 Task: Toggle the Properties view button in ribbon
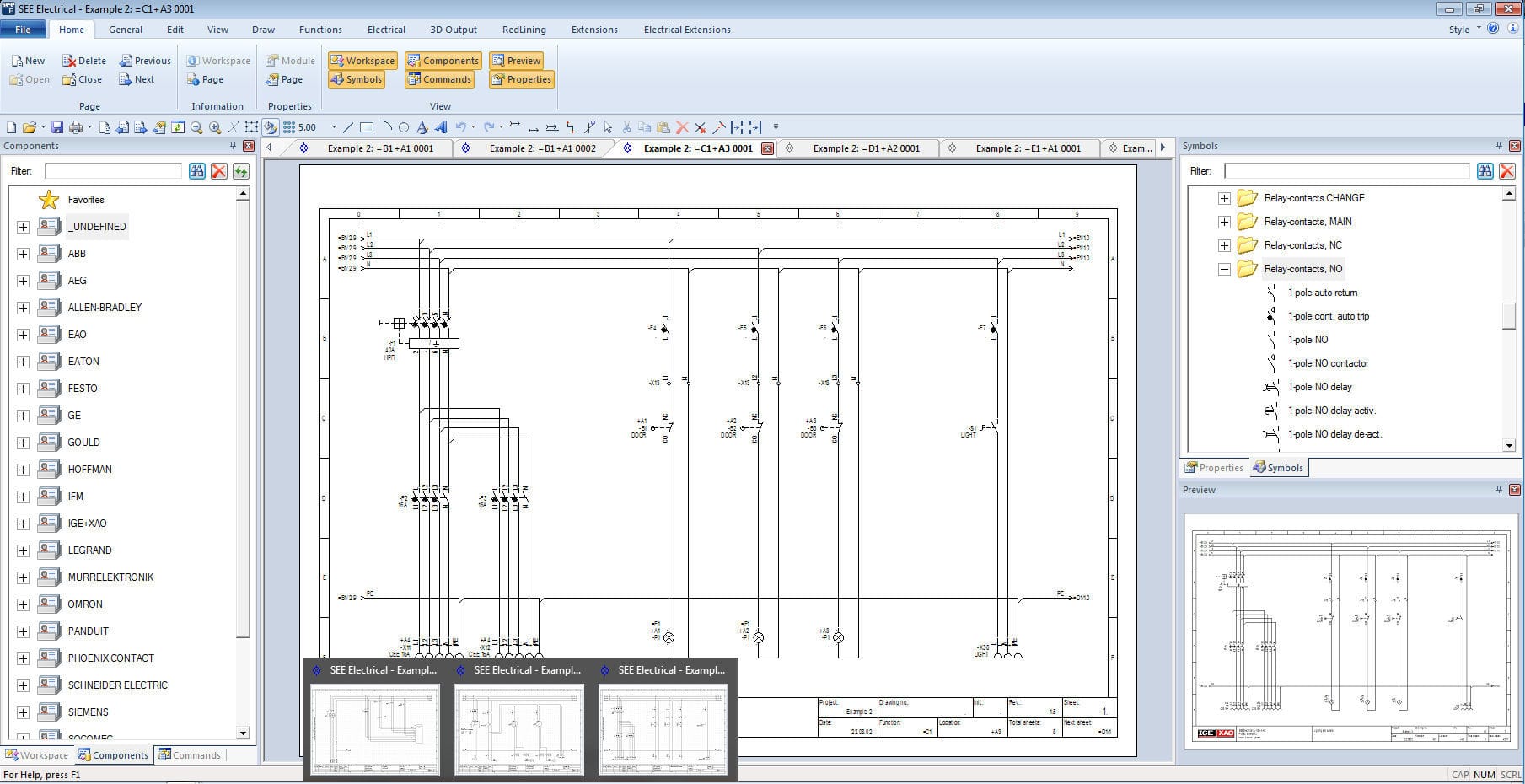tap(521, 79)
